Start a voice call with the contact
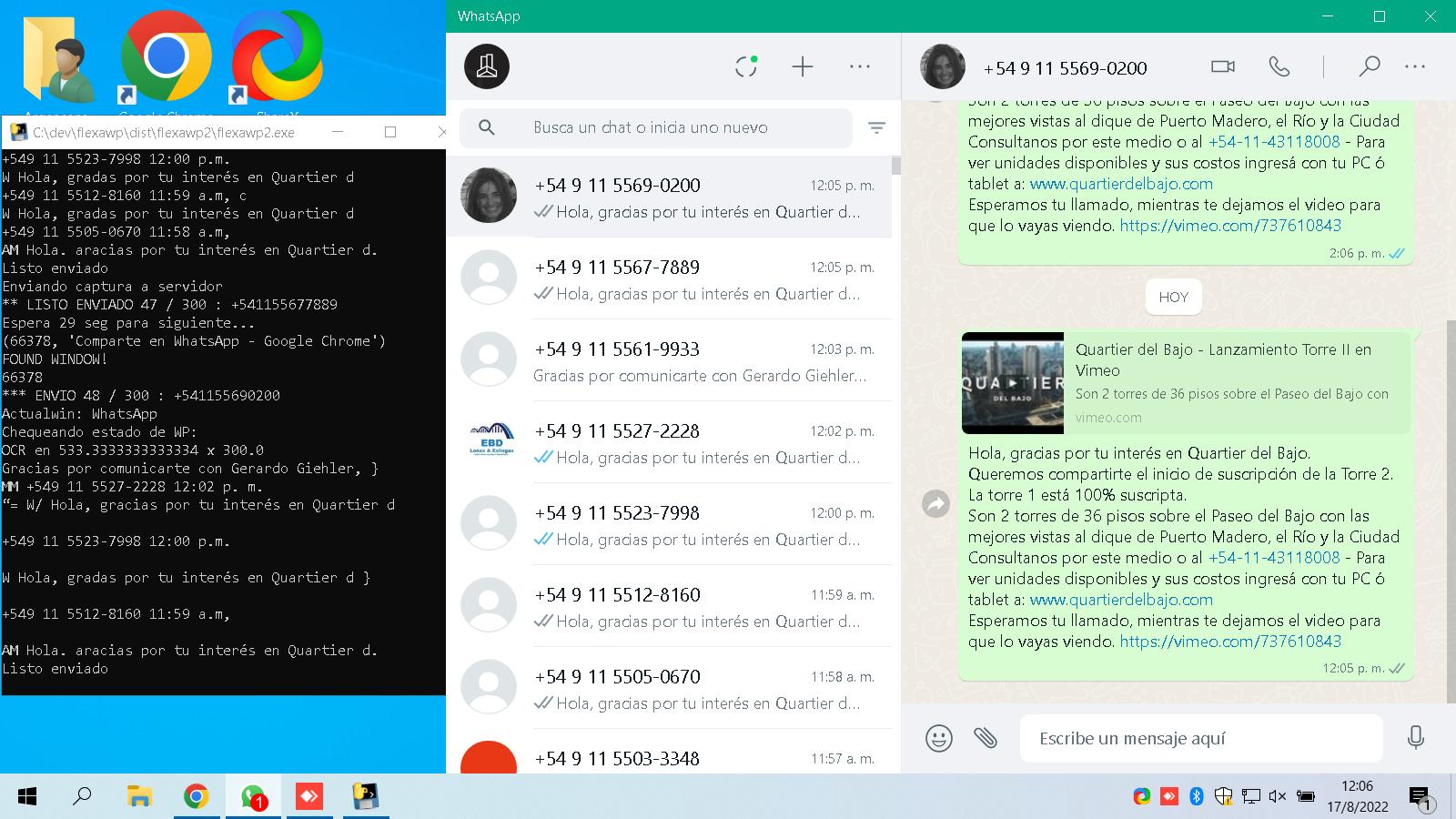 [x=1279, y=66]
